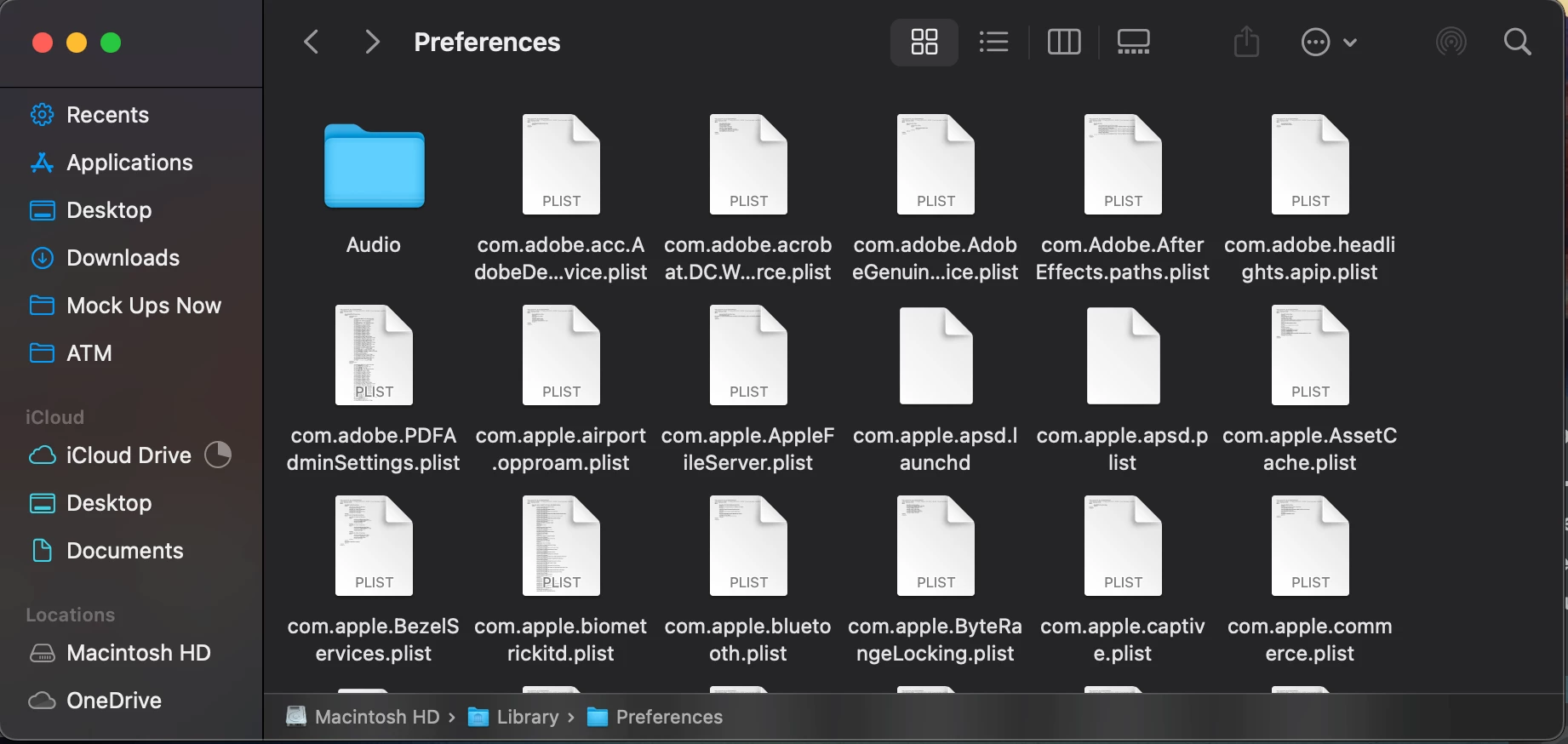Click Macintosh HD in the path bar
This screenshot has width=1568, height=744.
tap(363, 718)
